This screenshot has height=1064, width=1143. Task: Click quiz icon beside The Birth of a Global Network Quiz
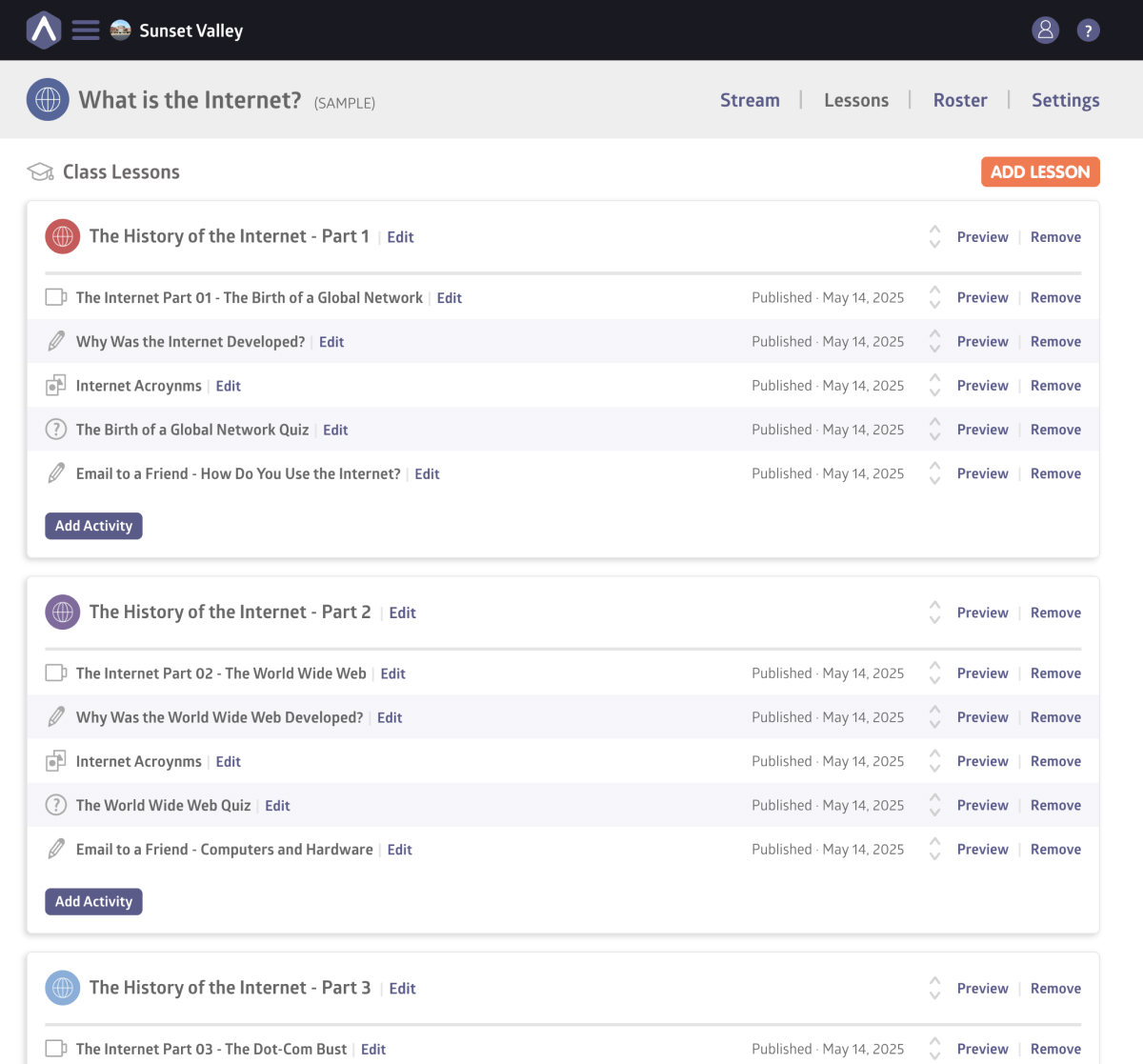point(56,430)
